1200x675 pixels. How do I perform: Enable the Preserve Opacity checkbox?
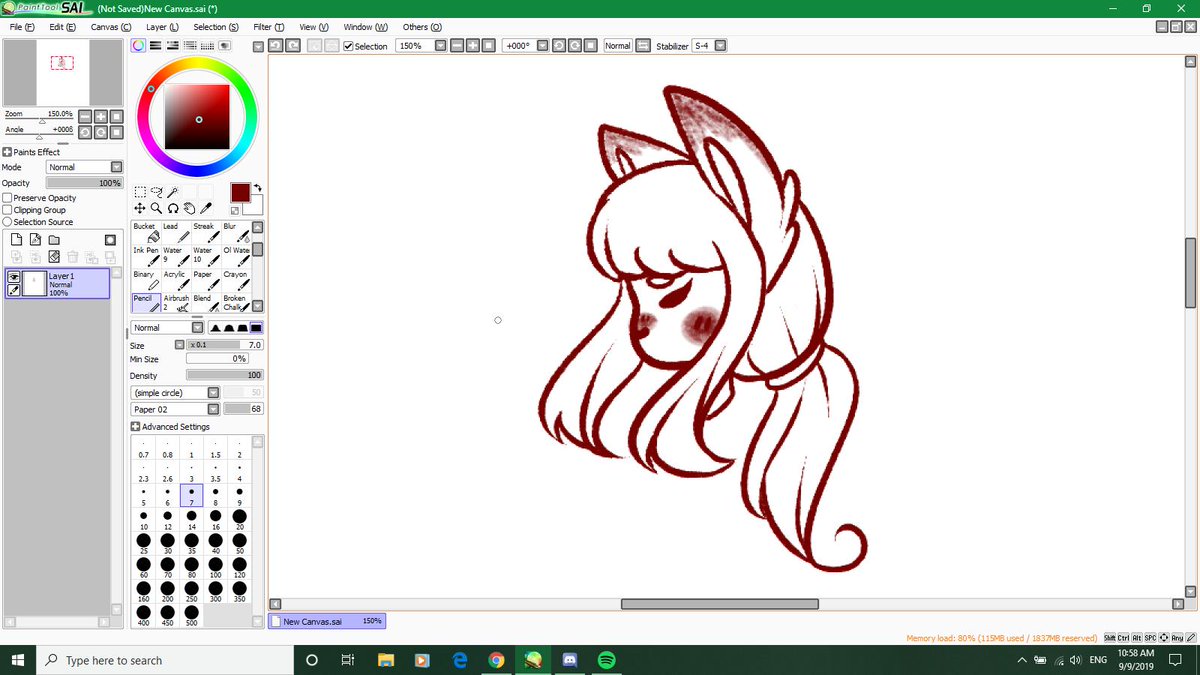(8, 198)
